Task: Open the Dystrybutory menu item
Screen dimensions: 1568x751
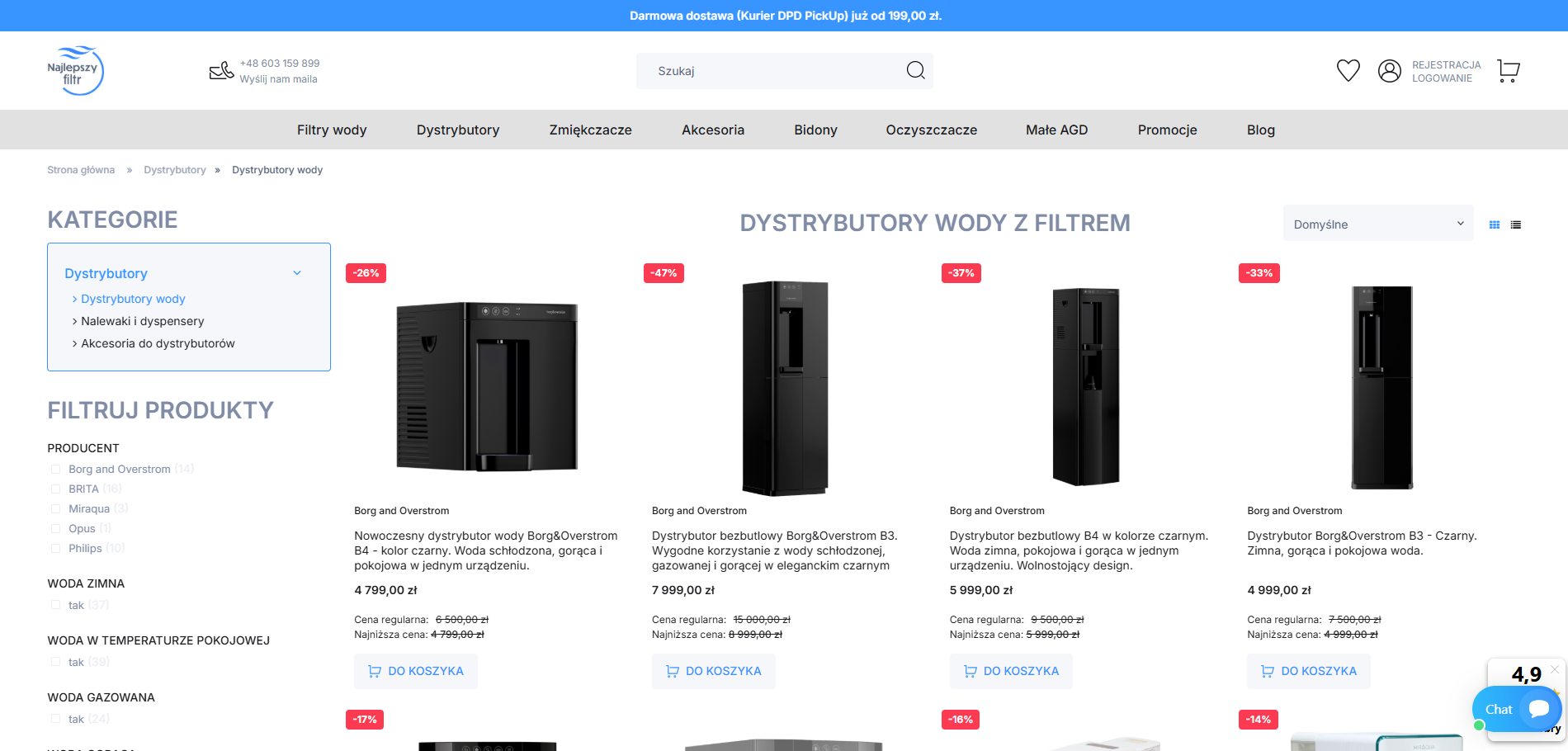Action: pos(458,130)
